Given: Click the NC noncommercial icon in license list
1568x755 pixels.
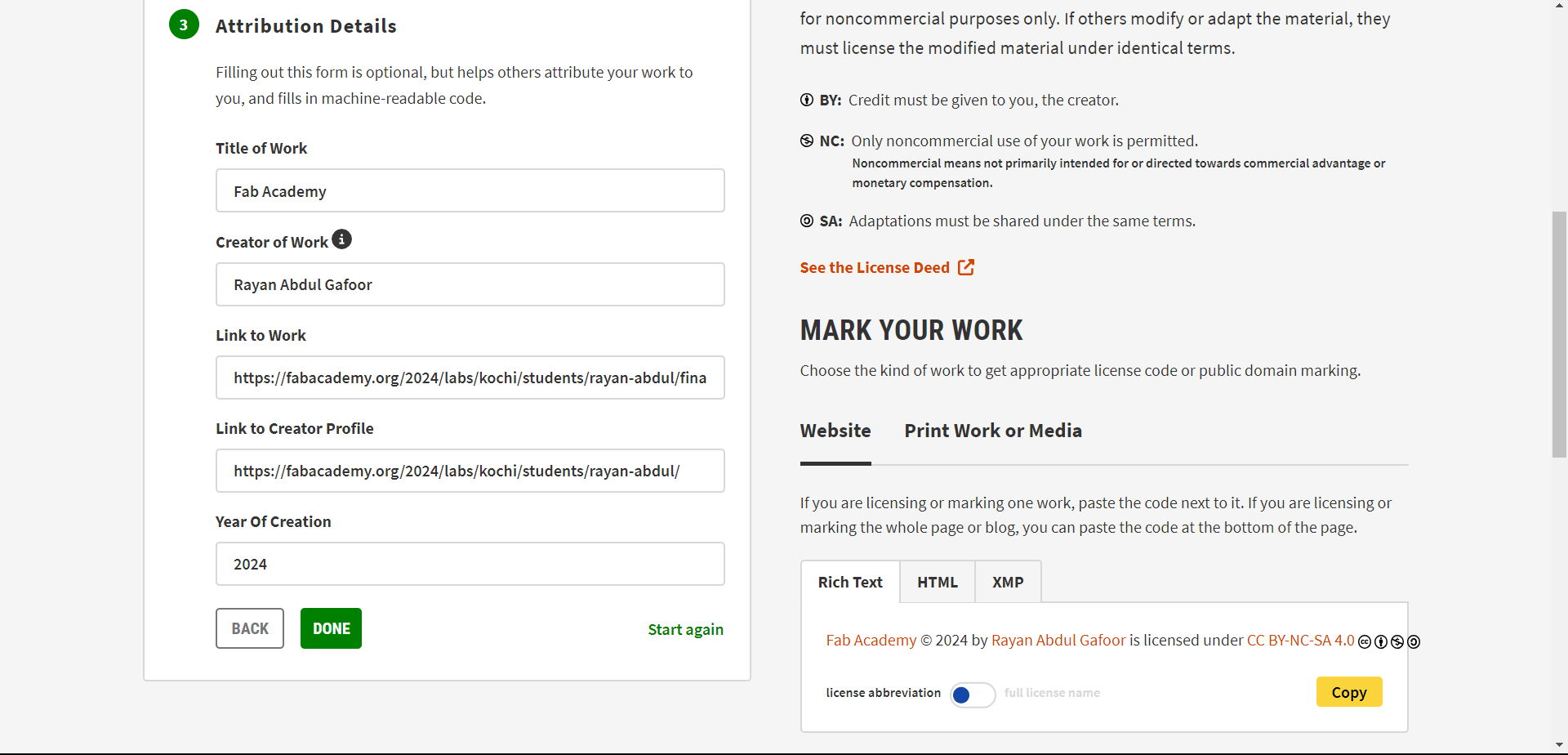Looking at the screenshot, I should pos(806,141).
